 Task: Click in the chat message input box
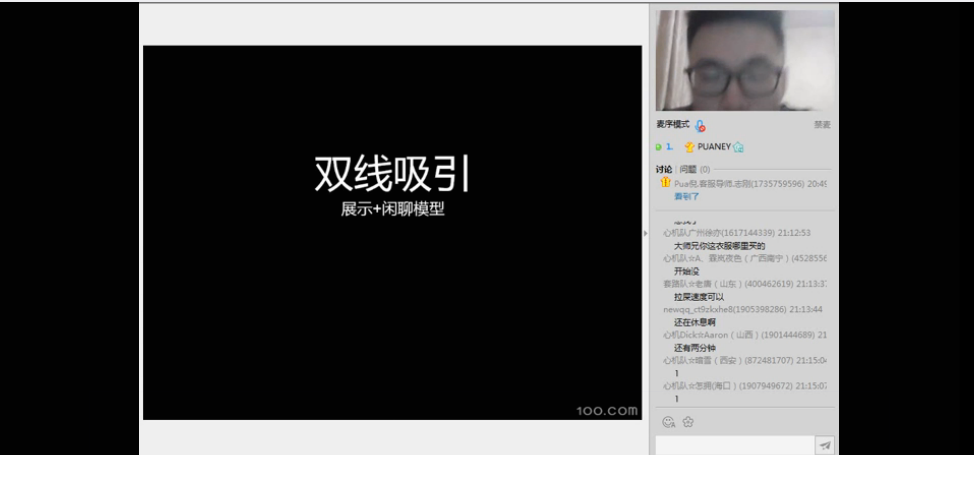[x=735, y=445]
